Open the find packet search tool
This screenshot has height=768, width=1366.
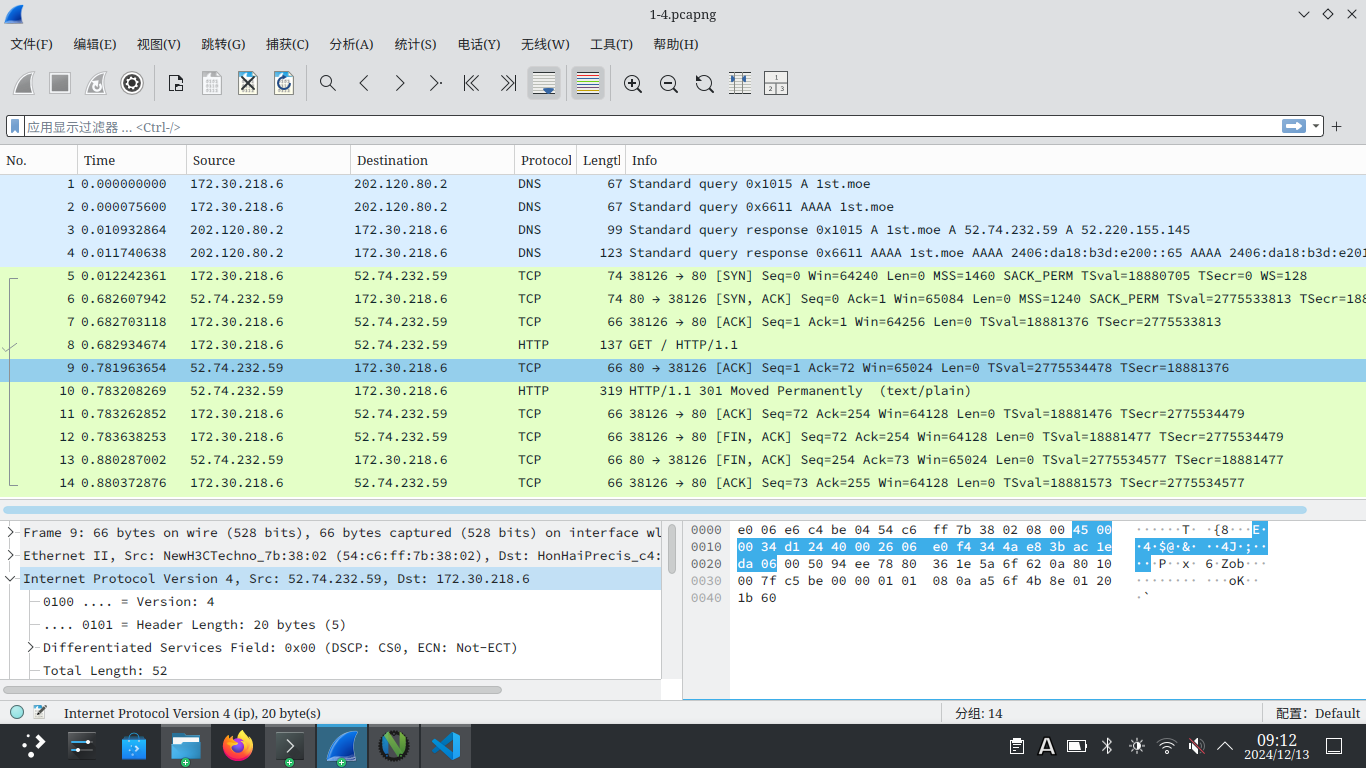point(328,83)
